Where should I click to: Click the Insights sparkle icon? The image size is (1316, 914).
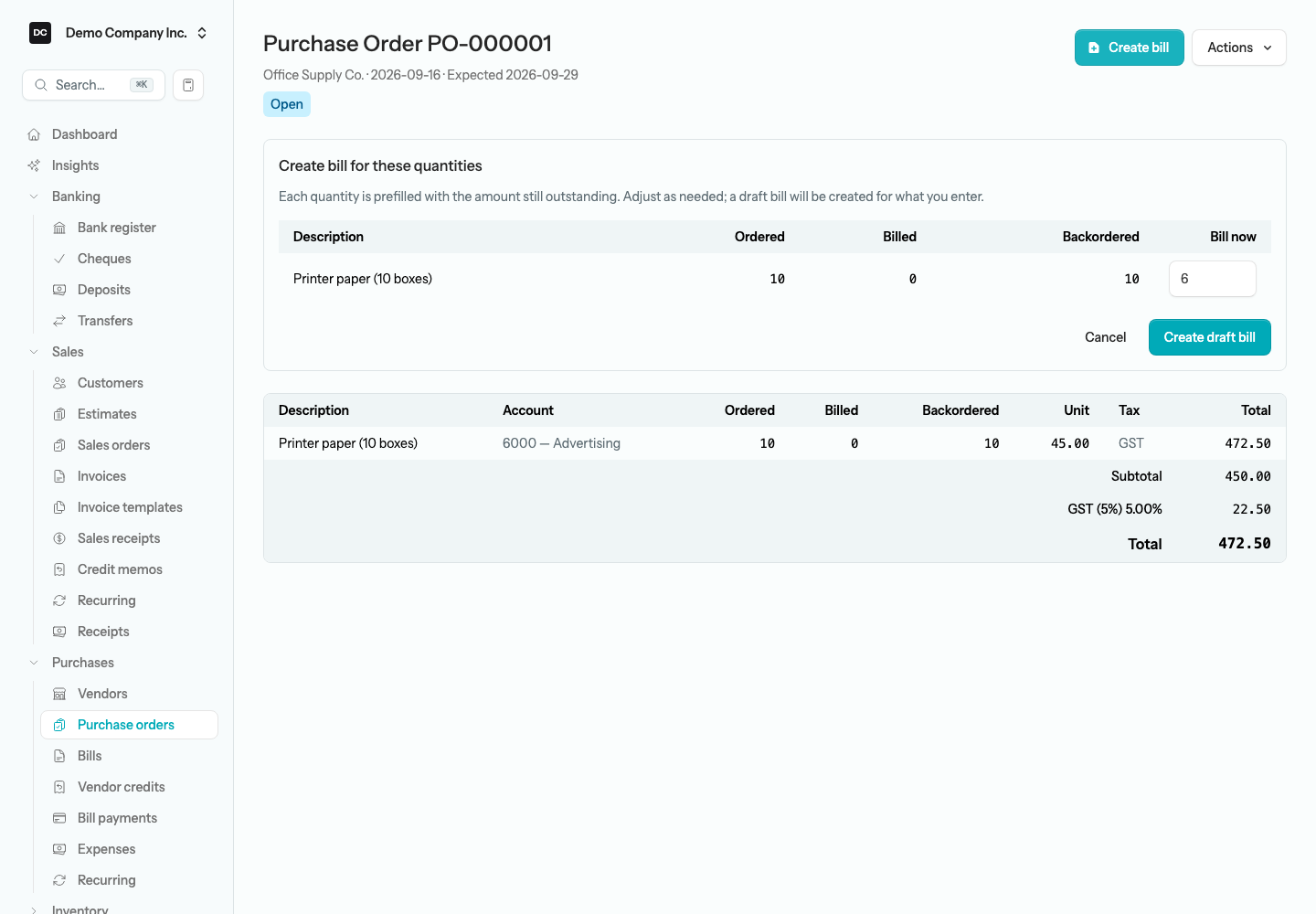34,165
